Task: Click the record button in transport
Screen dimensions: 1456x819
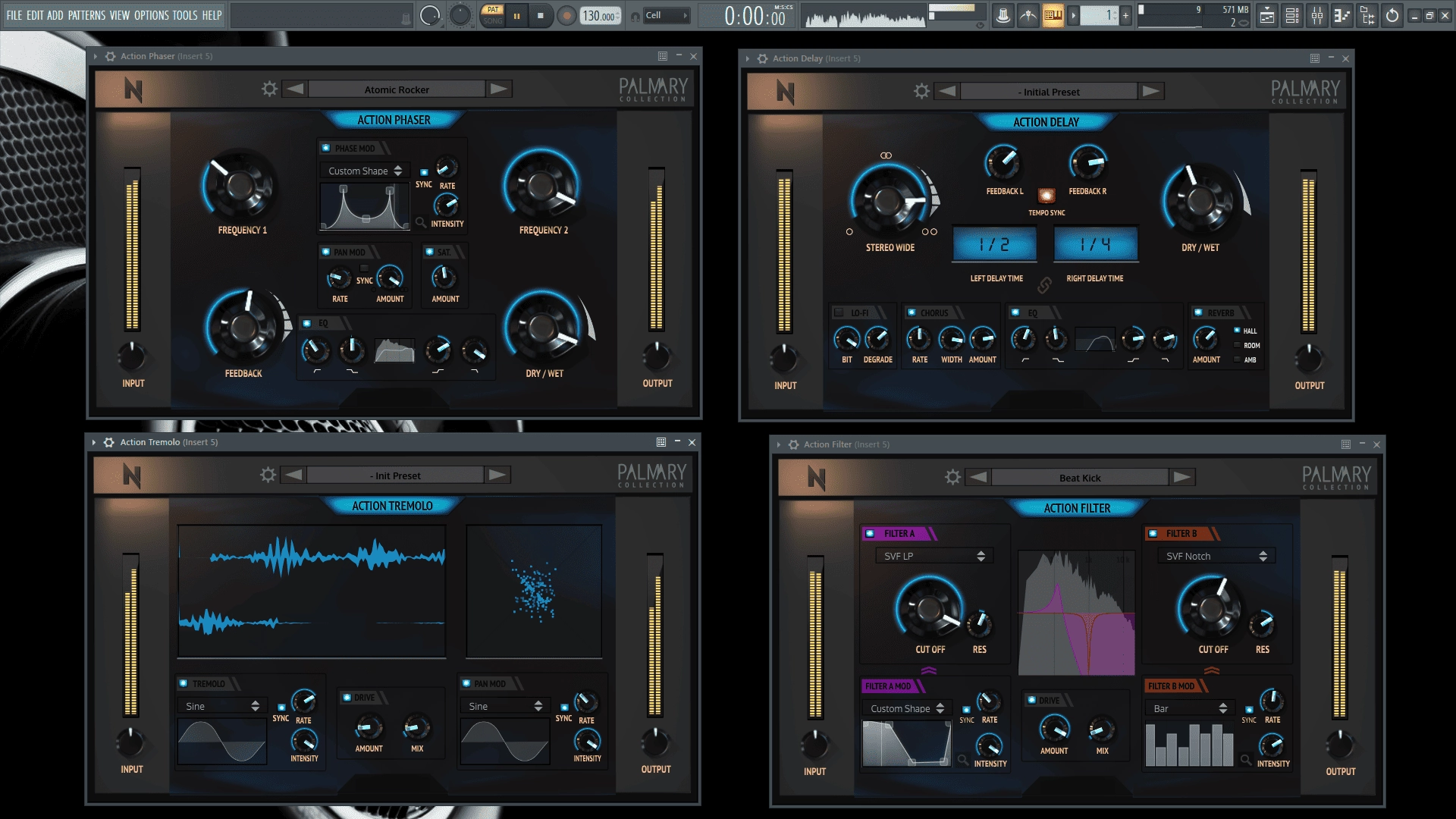Action: 566,16
